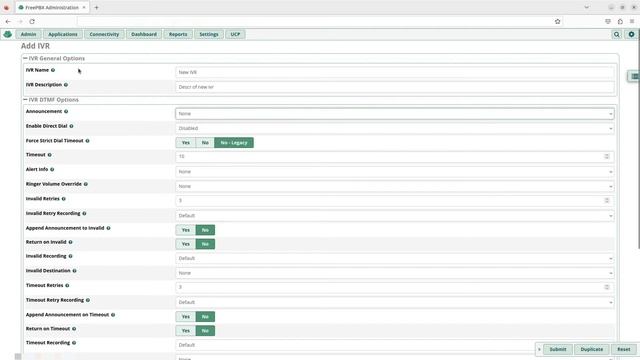Screen dimensions: 640x360
Task: Set Append Announcement to Invalid to Yes
Action: (x=186, y=230)
